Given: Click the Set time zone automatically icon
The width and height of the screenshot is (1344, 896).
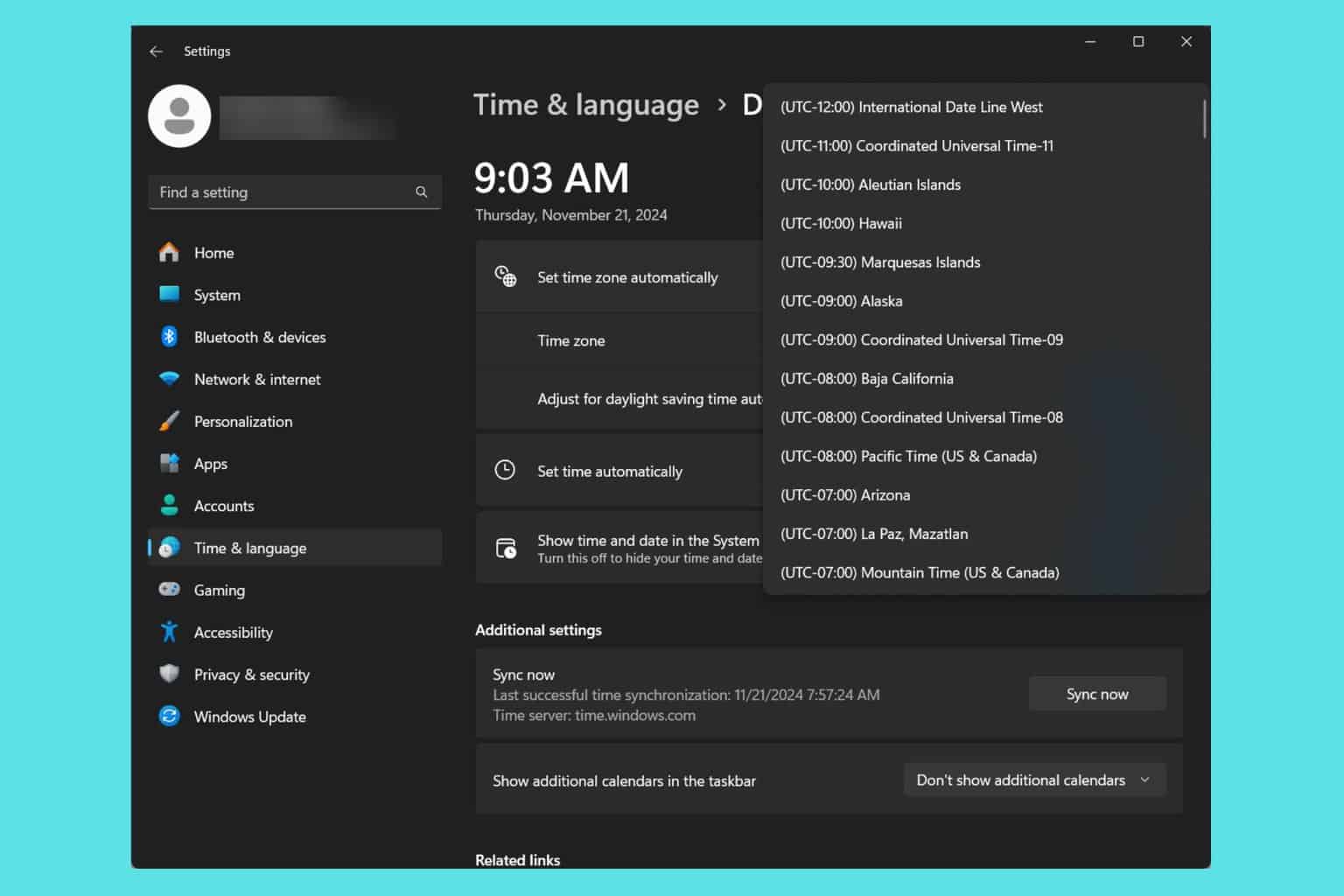Looking at the screenshot, I should [x=506, y=276].
